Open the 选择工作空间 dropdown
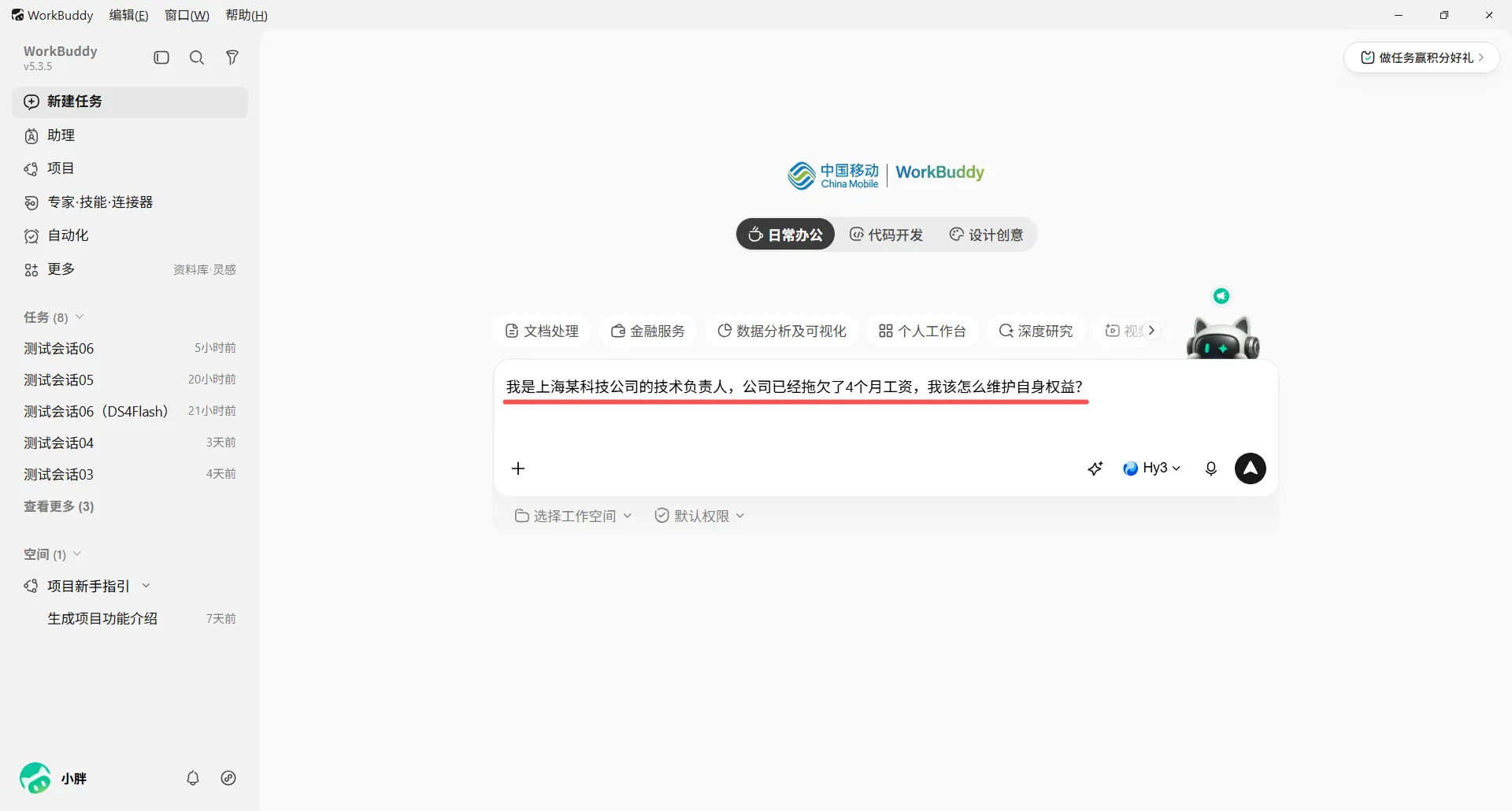The image size is (1512, 811). 573,516
